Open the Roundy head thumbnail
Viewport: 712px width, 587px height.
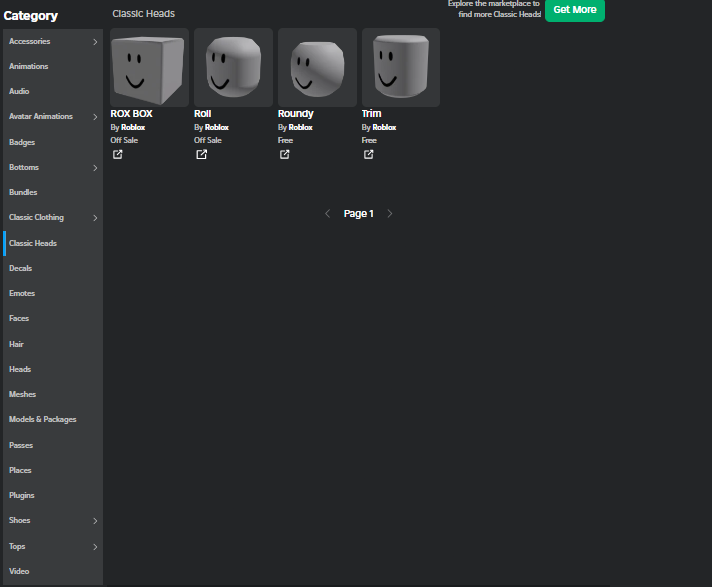[317, 67]
